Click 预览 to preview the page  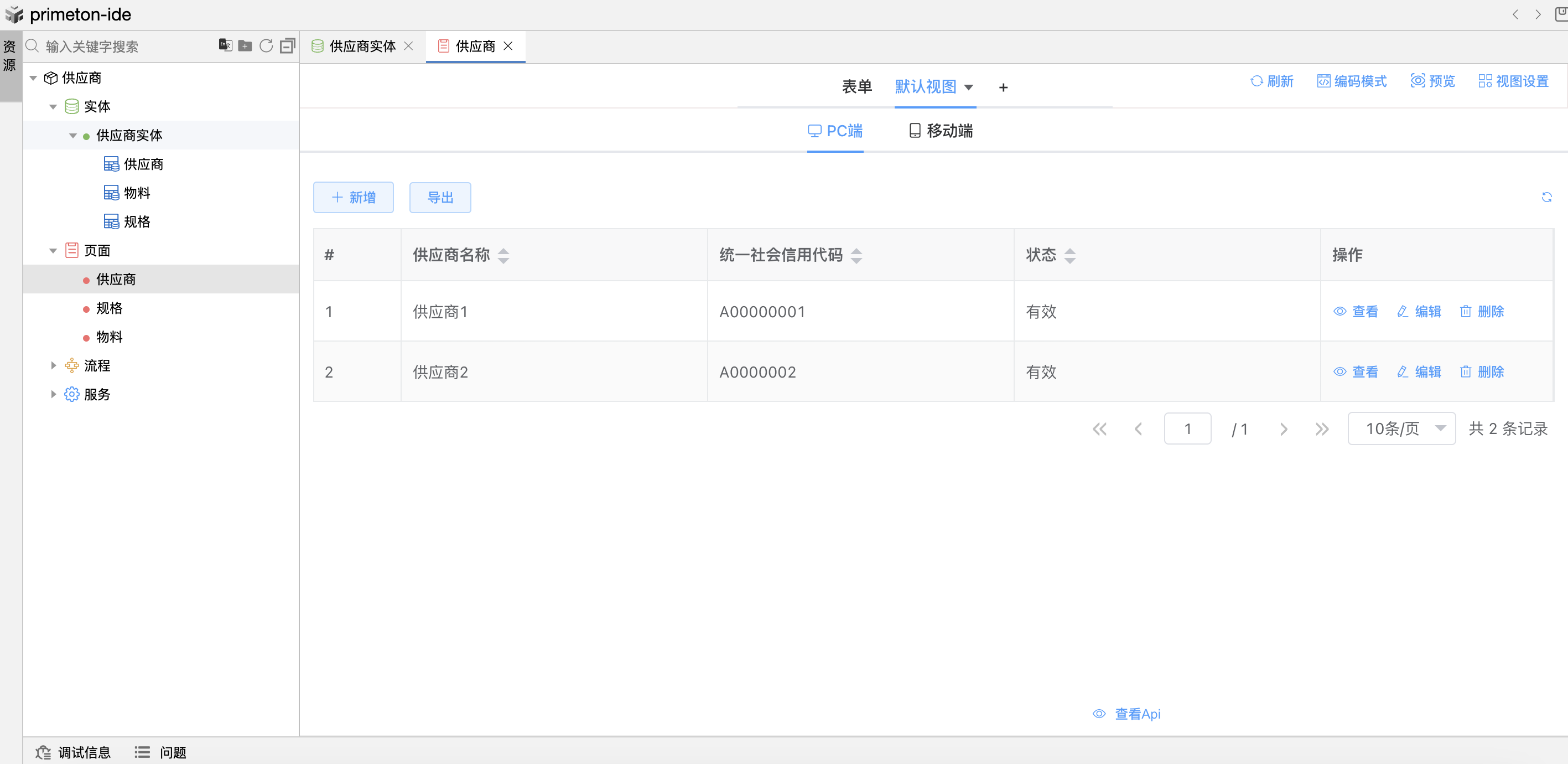click(x=1433, y=81)
